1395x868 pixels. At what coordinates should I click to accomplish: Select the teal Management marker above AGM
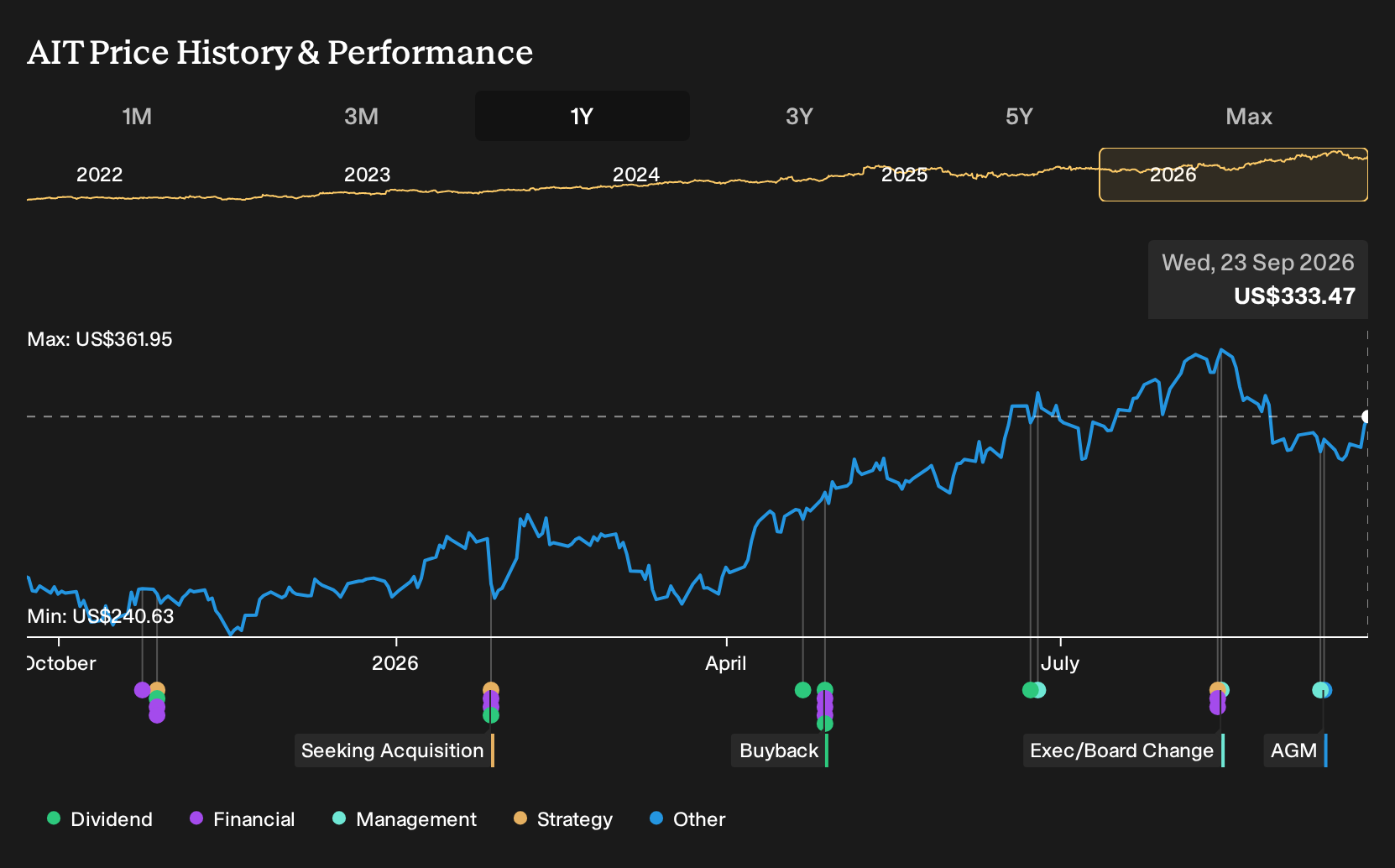click(1319, 690)
